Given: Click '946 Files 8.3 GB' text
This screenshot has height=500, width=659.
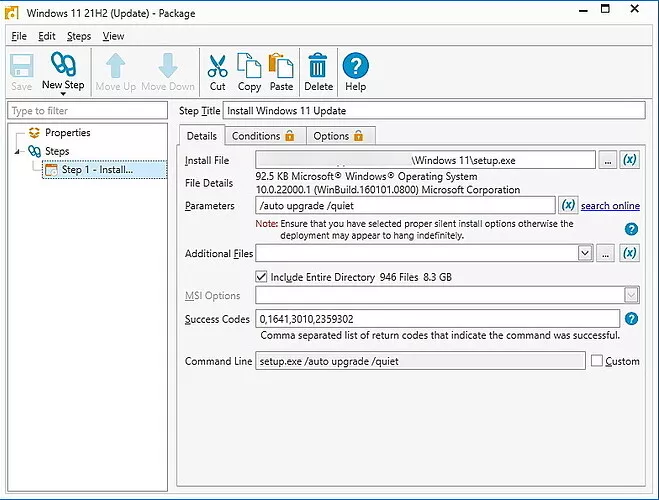Looking at the screenshot, I should (x=415, y=277).
